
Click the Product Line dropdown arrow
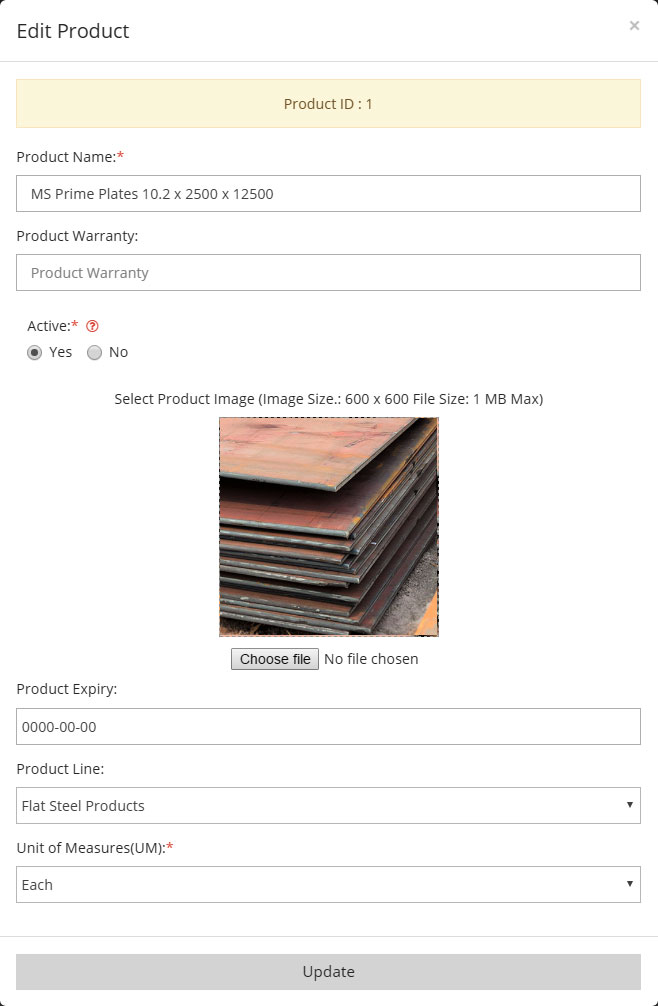coord(630,805)
